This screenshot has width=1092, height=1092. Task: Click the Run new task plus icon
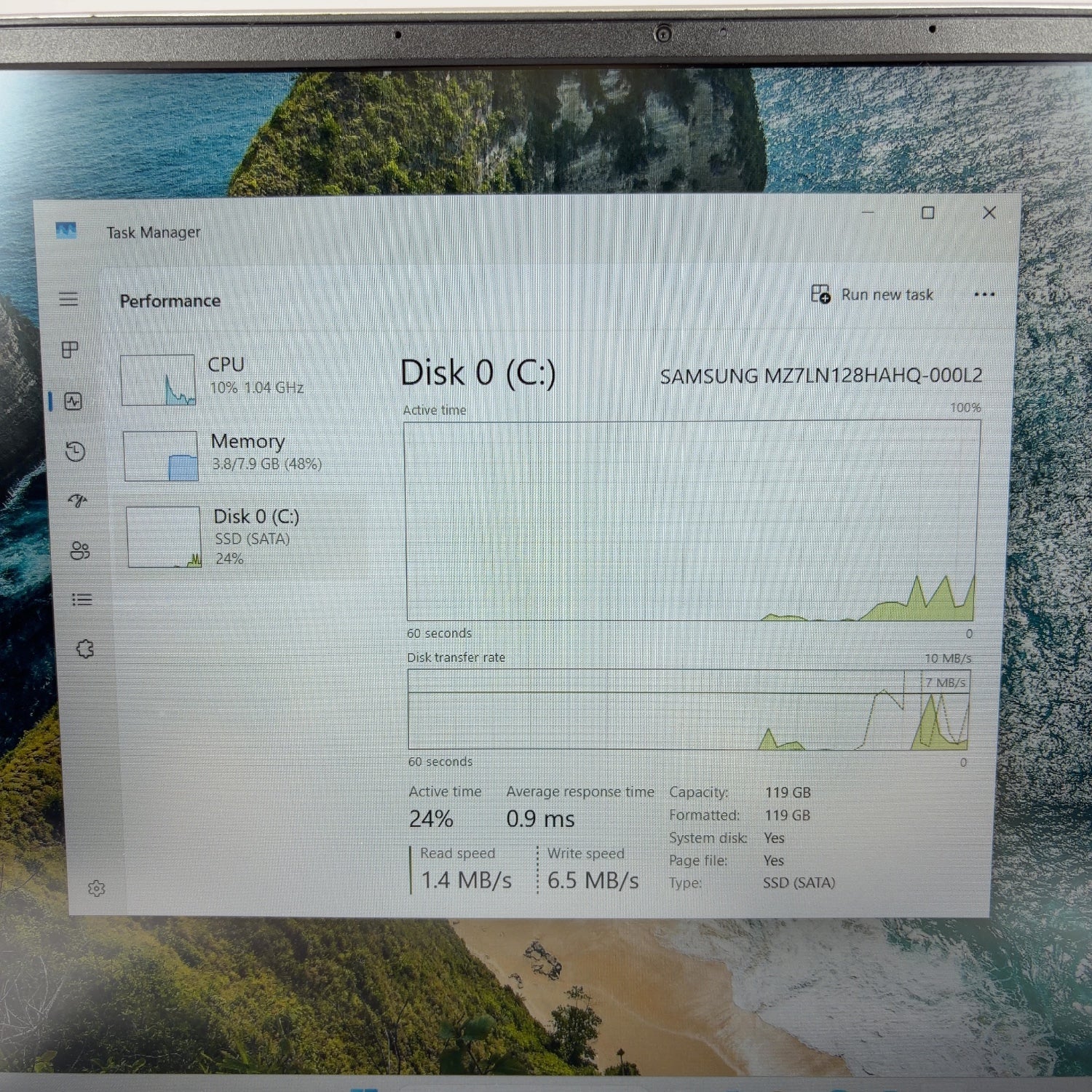coord(820,294)
